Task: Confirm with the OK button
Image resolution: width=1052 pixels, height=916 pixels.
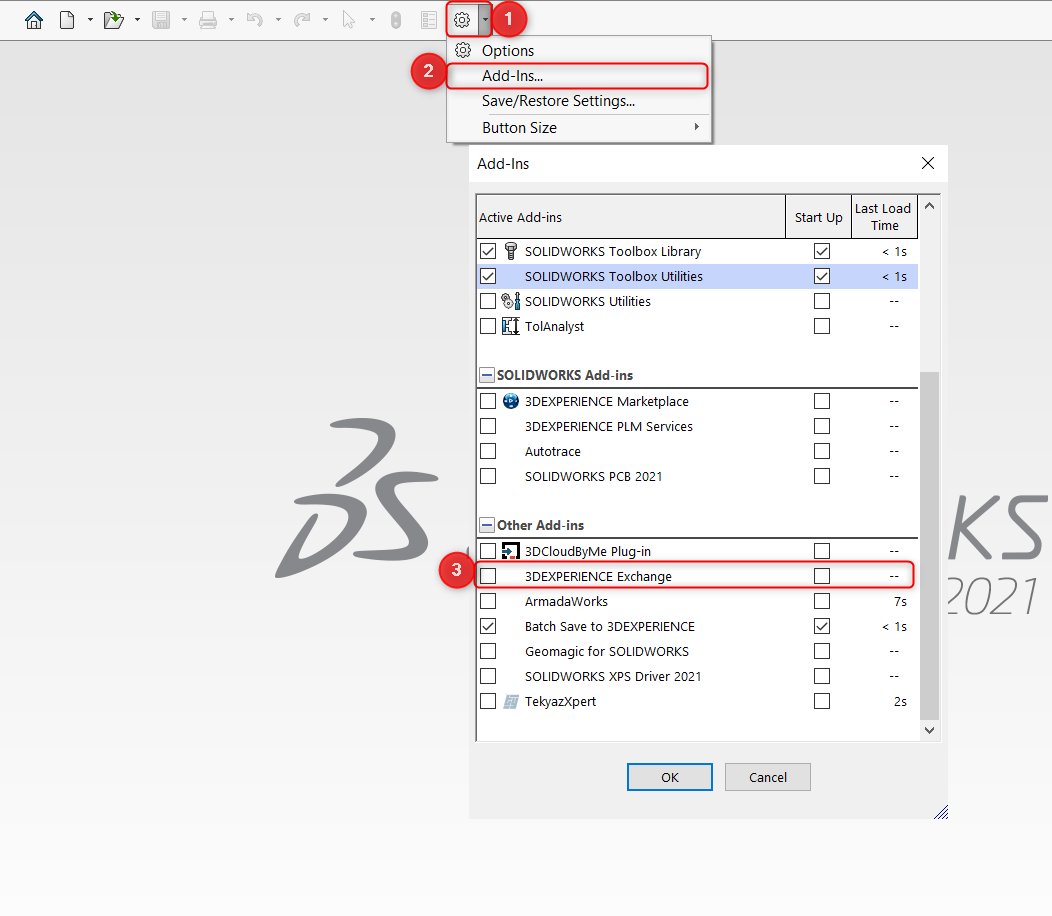Action: pos(670,777)
